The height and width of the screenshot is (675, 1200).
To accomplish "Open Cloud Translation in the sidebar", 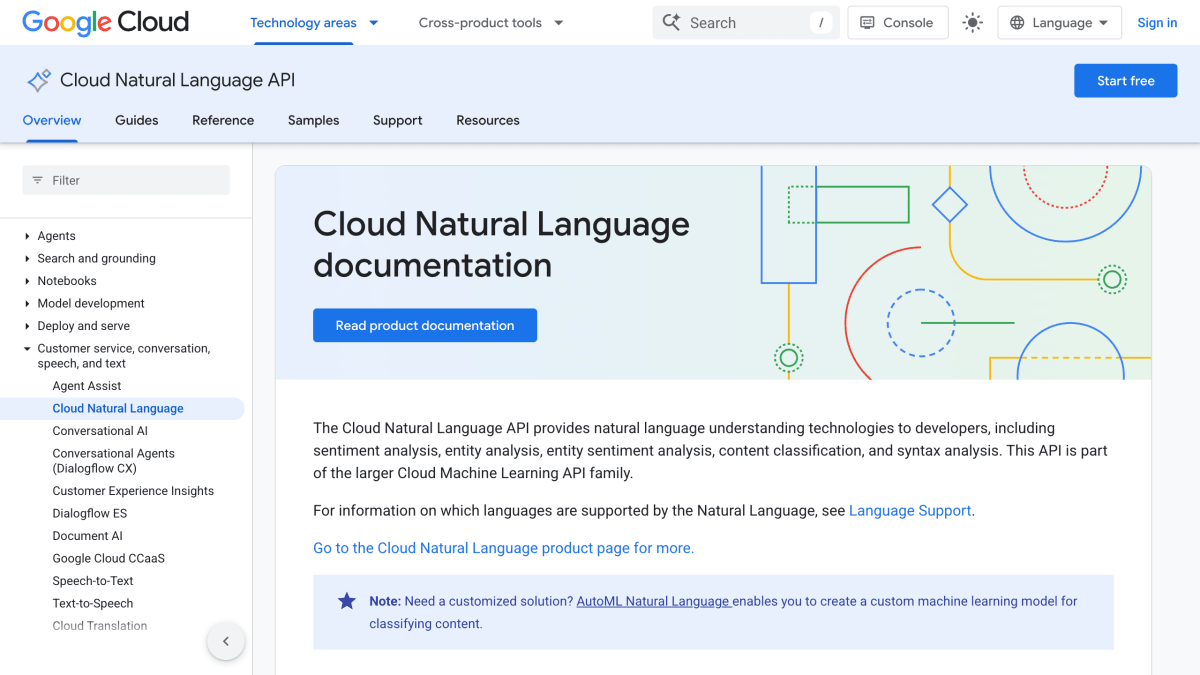I will click(100, 626).
